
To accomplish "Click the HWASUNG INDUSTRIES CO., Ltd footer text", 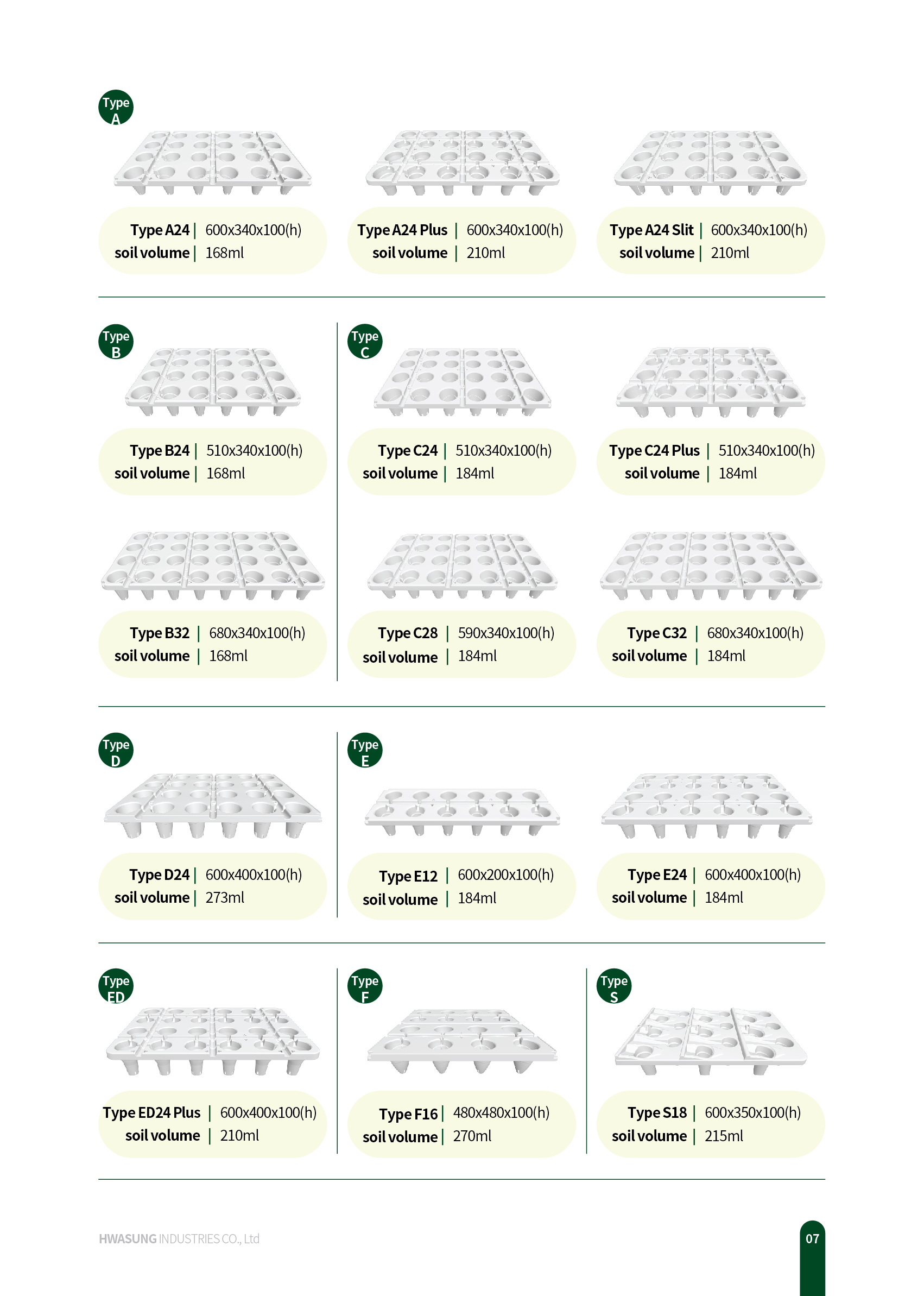I will [x=179, y=1238].
